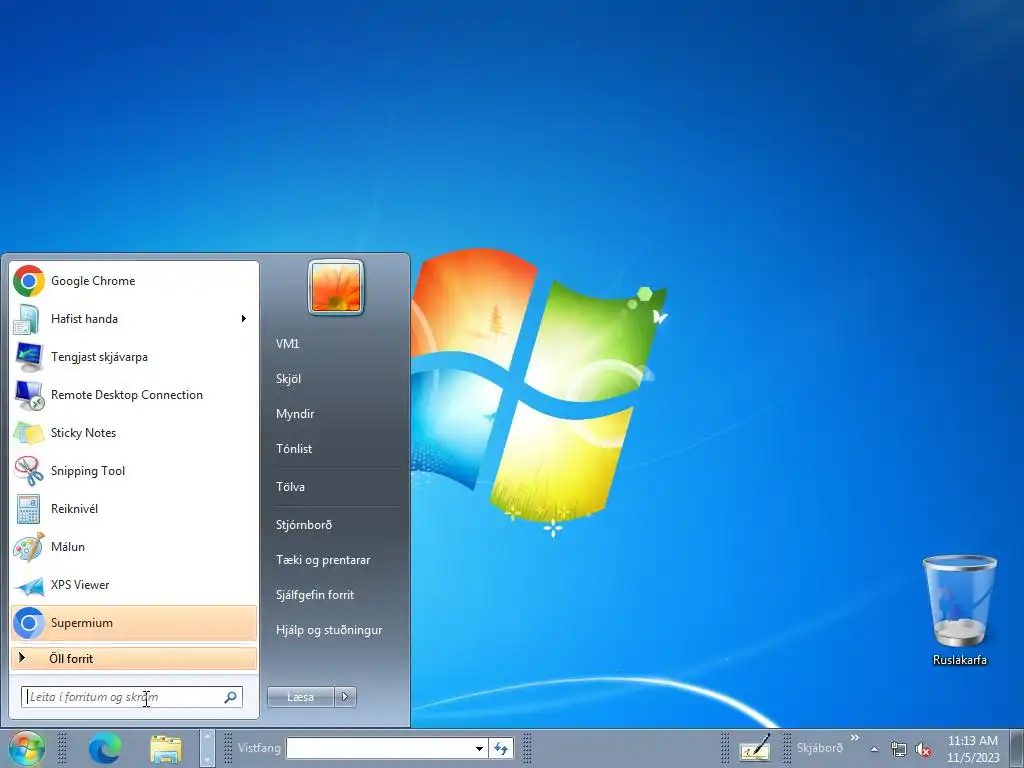This screenshot has height=768, width=1024.
Task: Expand Skjáborð toolbar chevron
Action: click(x=855, y=738)
